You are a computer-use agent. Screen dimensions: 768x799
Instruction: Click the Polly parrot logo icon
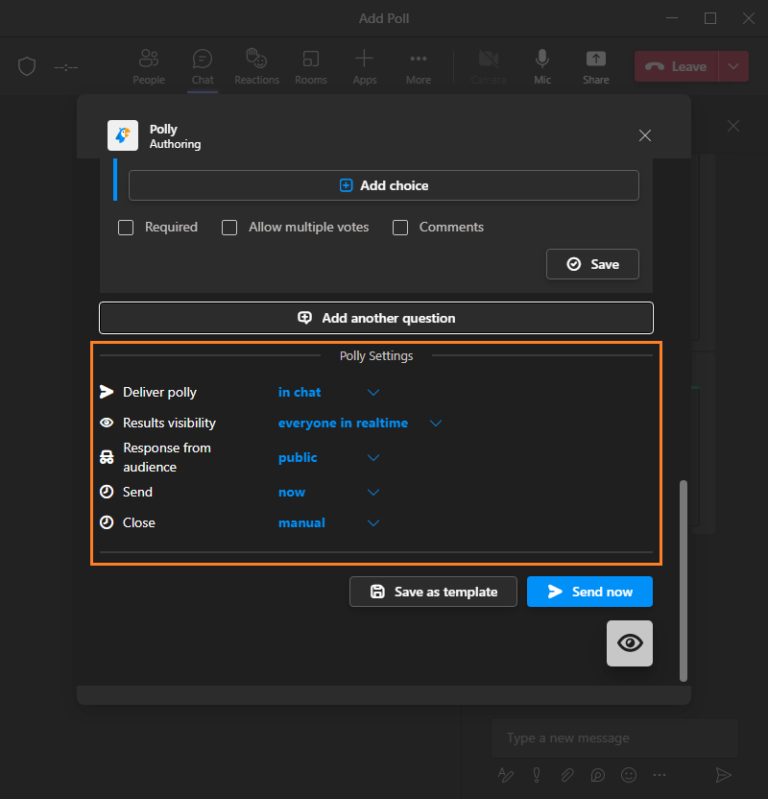(123, 136)
